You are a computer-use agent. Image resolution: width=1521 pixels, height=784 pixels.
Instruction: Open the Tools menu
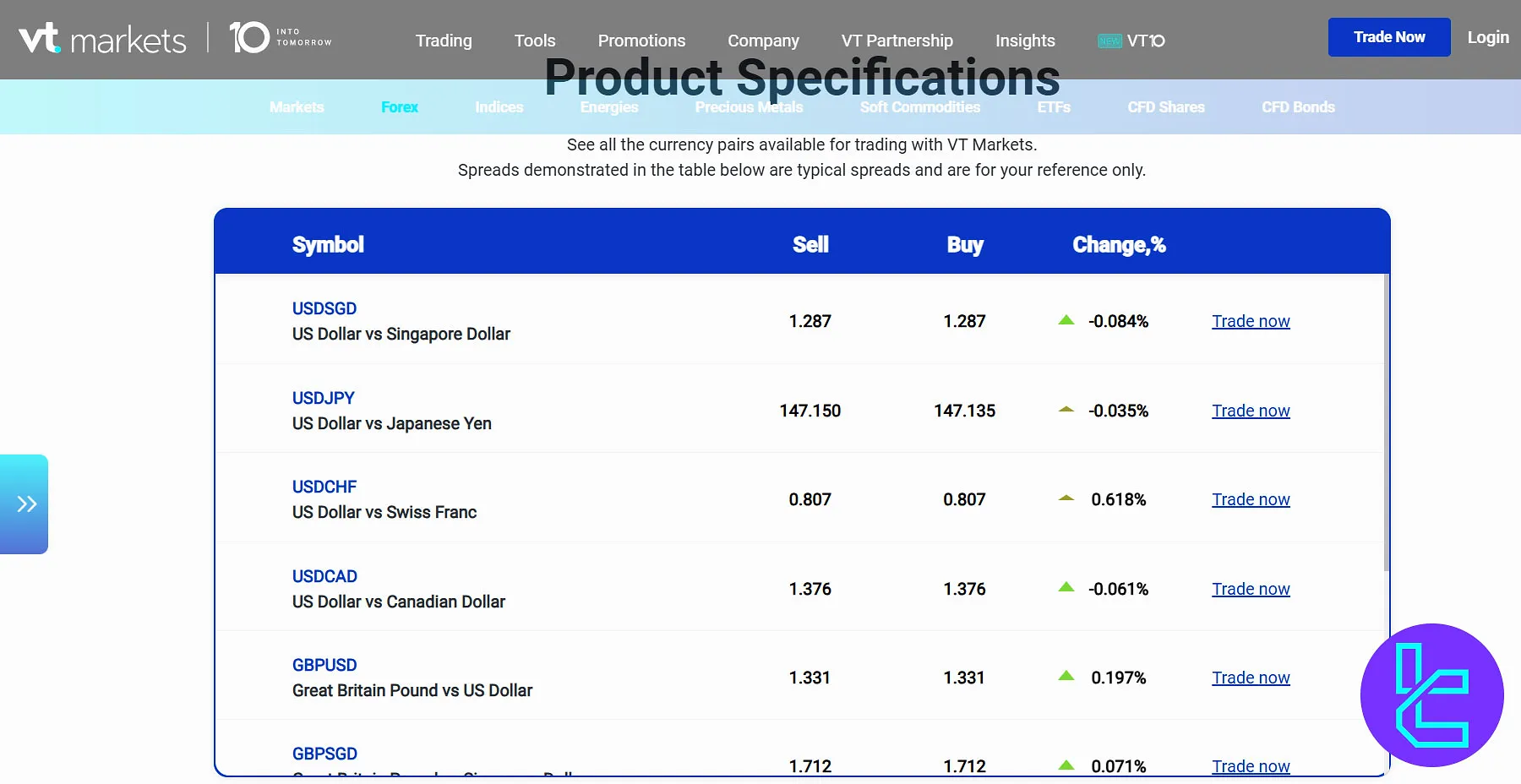535,41
